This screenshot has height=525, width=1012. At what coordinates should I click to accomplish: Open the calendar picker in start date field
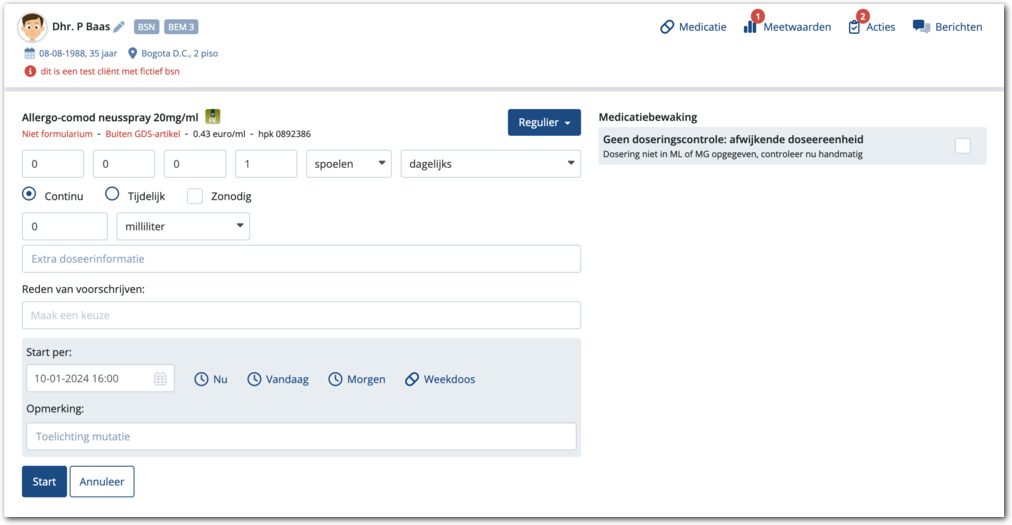160,379
